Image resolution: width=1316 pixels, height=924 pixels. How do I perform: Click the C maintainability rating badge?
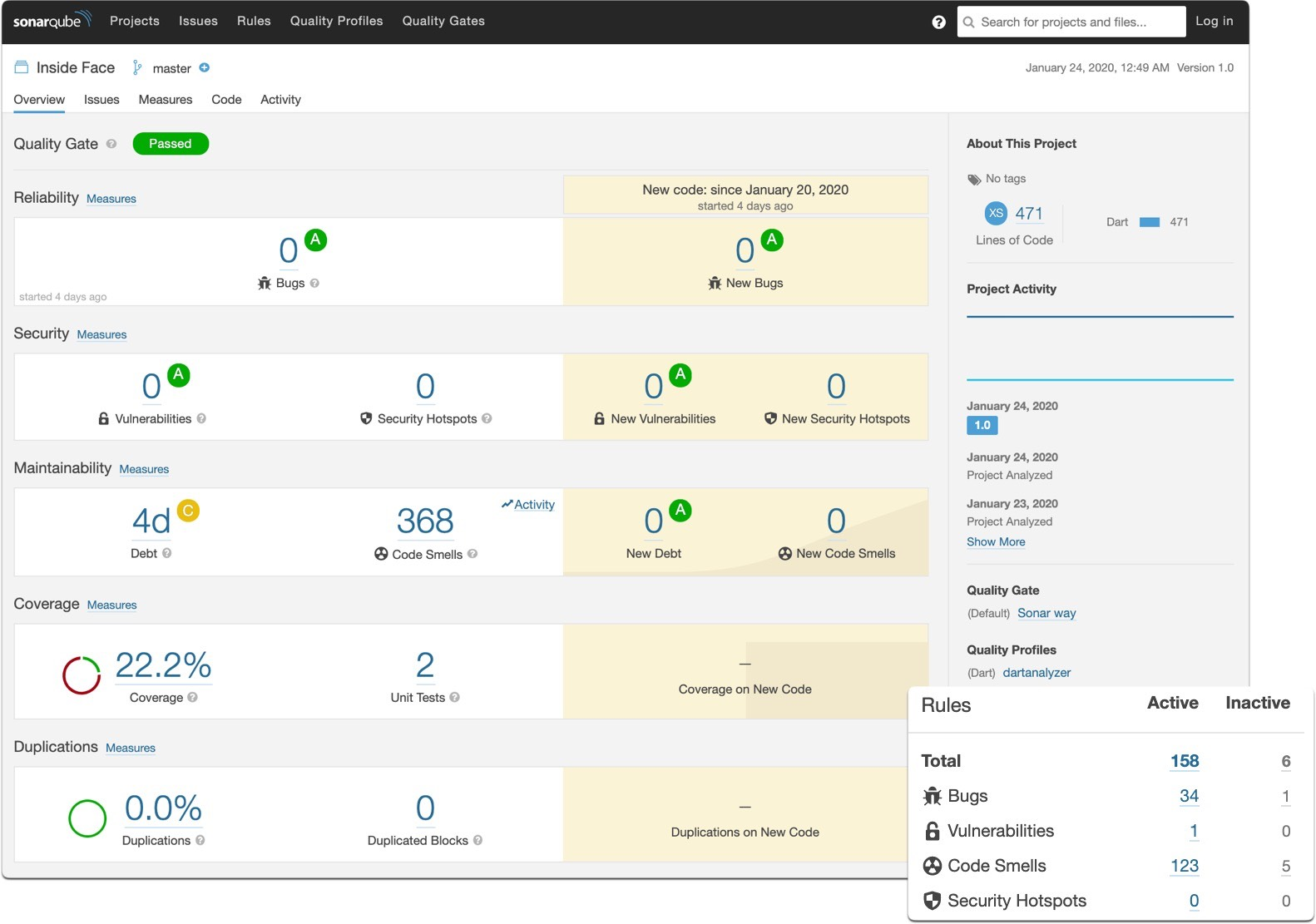tap(188, 511)
